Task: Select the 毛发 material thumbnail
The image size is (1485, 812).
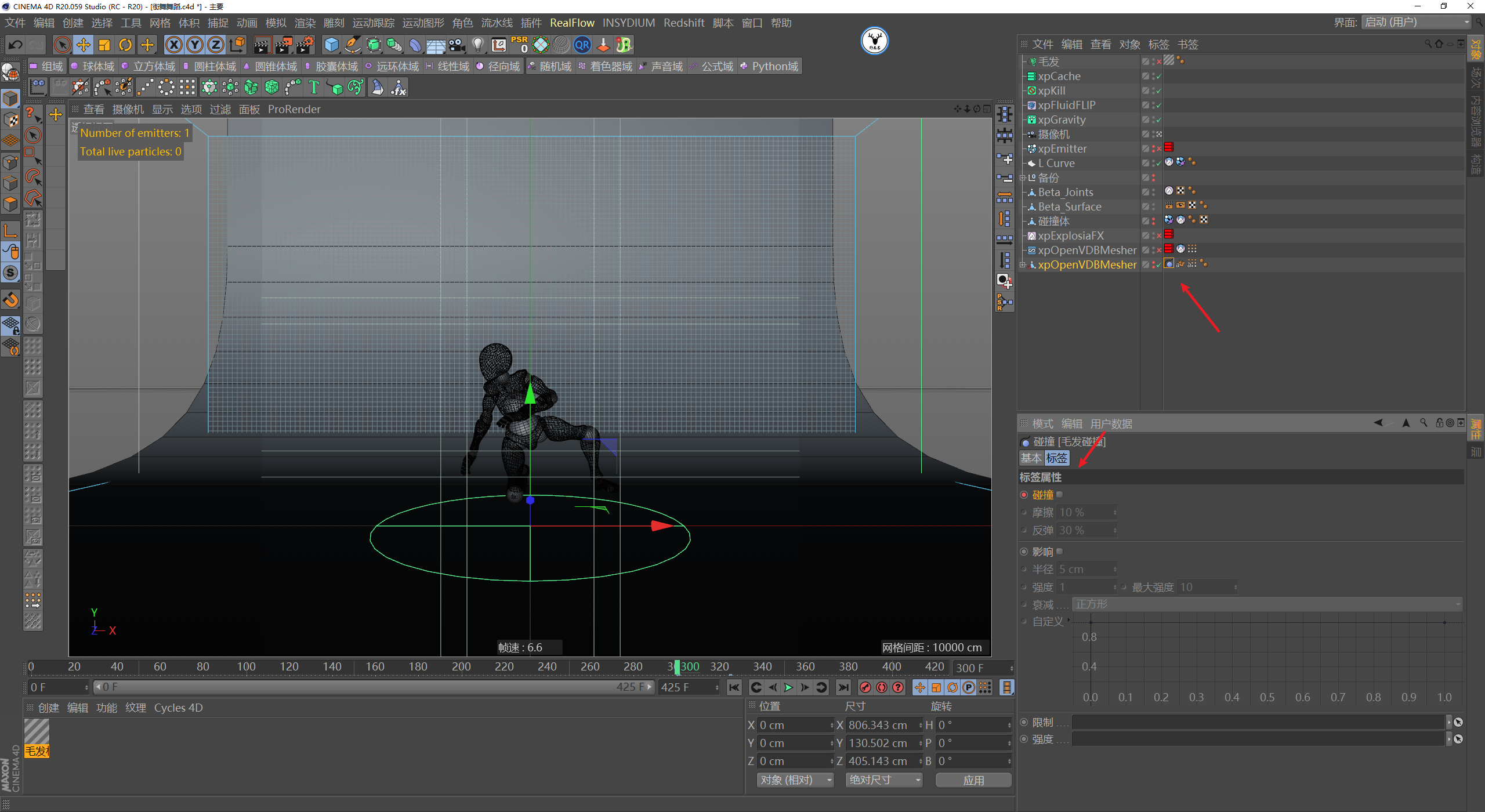Action: coord(37,732)
